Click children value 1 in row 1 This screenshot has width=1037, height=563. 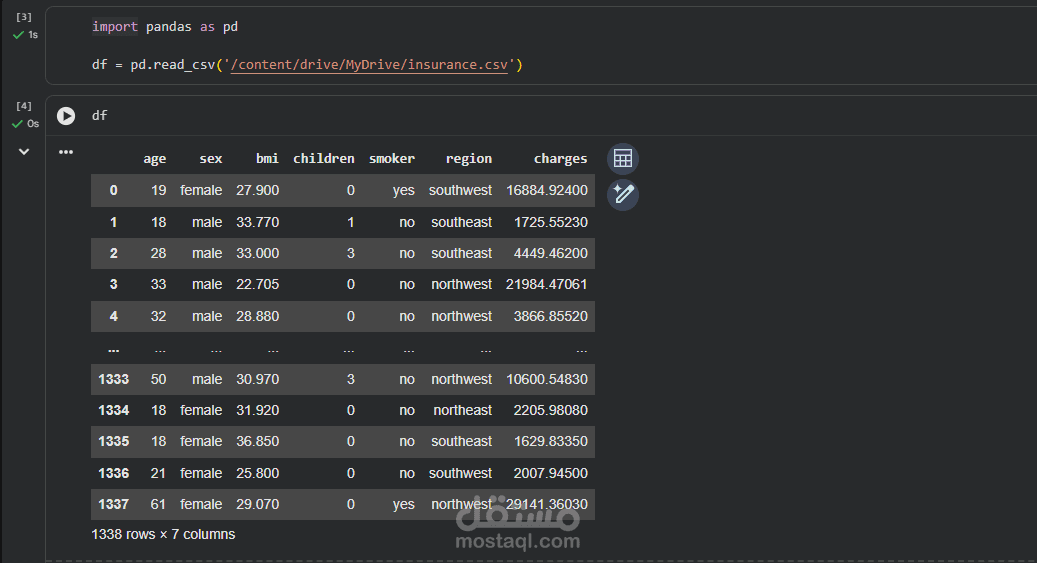click(351, 222)
